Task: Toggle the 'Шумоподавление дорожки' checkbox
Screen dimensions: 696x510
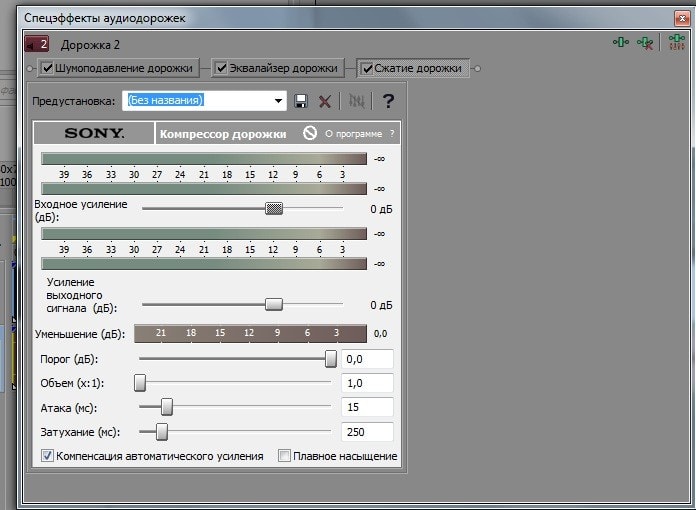Action: 47,69
